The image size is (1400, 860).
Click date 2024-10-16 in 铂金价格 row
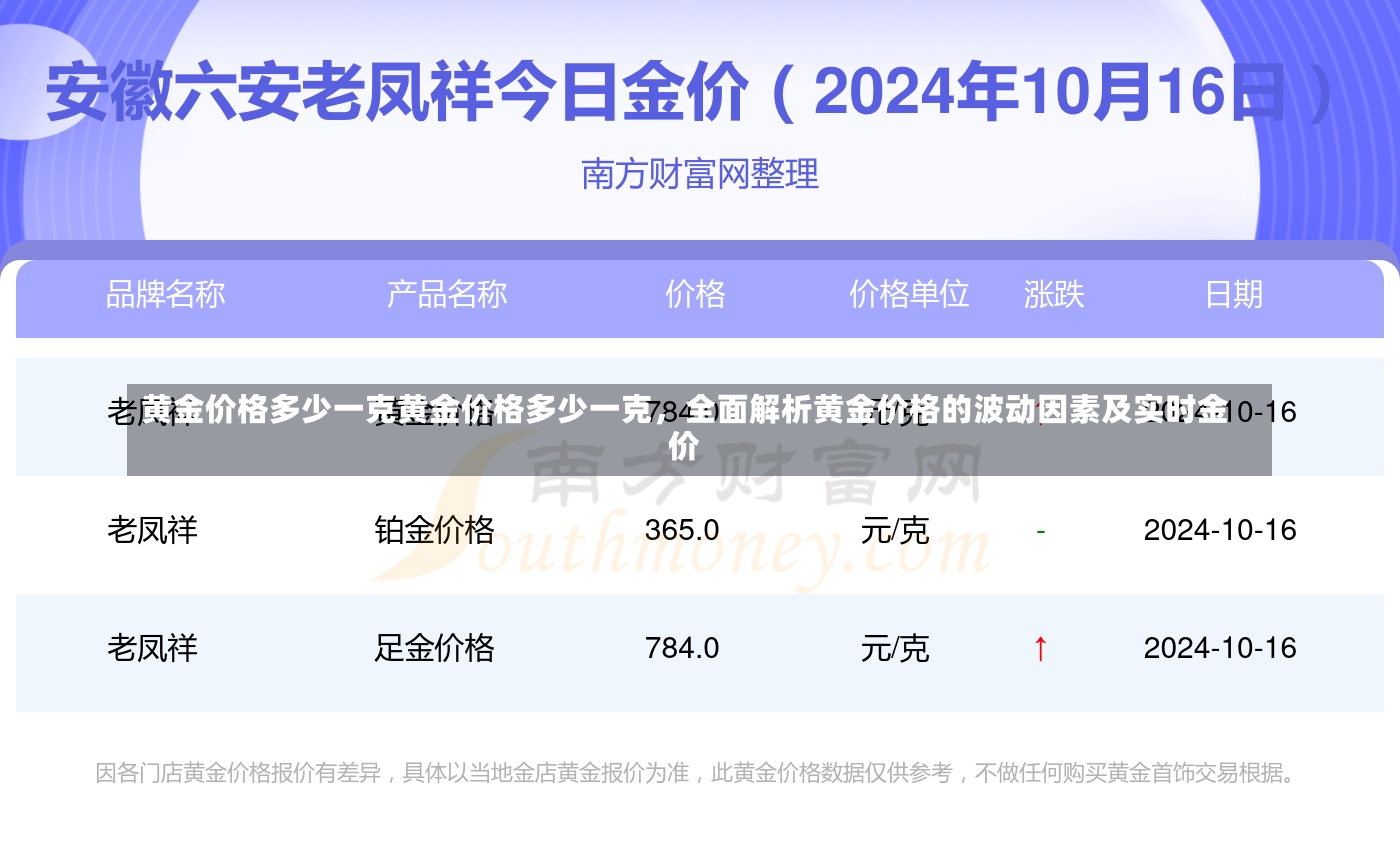[1220, 530]
